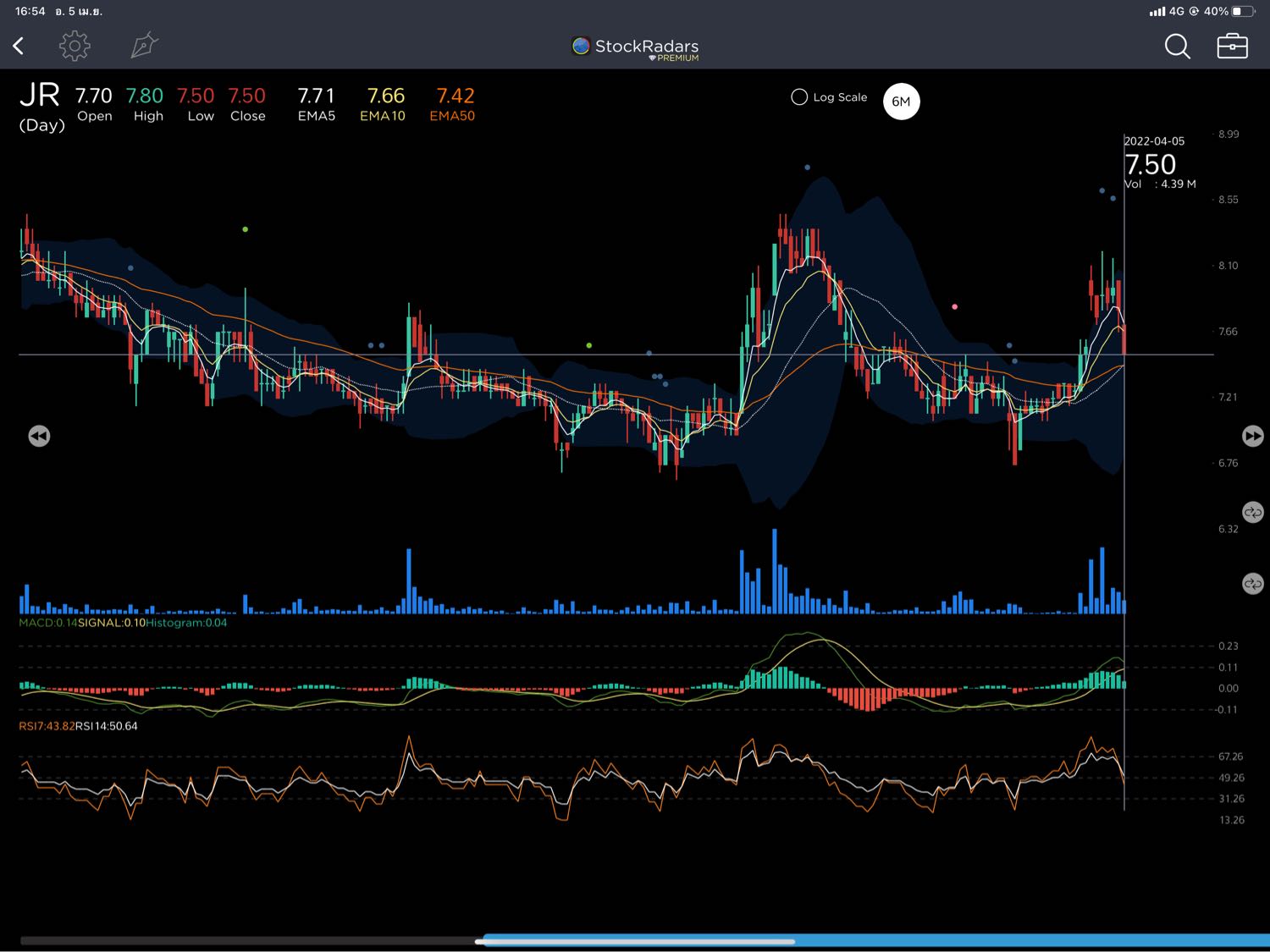Open the stock search magnifier

(x=1177, y=47)
